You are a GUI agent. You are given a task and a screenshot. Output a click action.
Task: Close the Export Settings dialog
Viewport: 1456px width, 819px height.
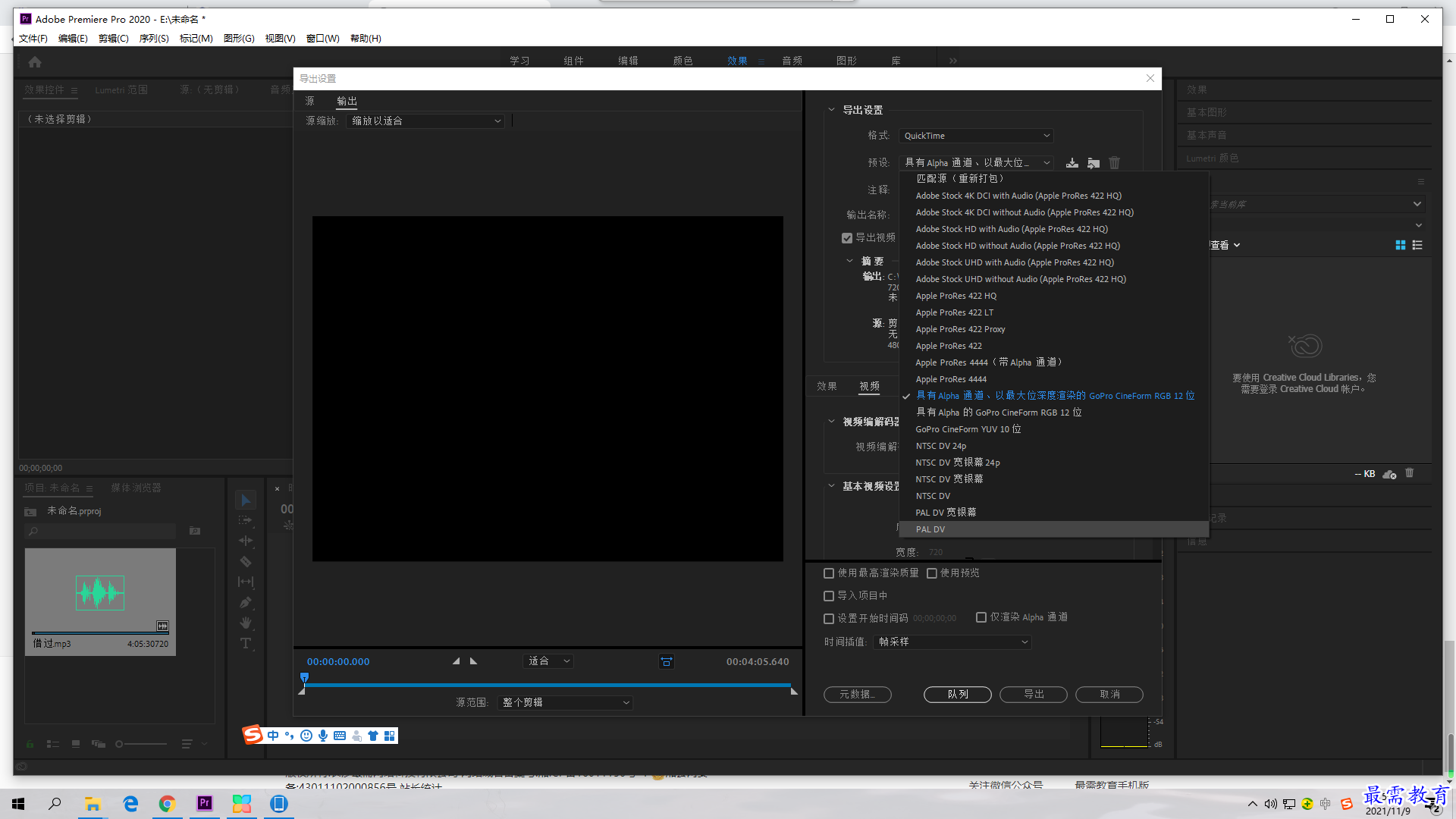coord(1150,79)
